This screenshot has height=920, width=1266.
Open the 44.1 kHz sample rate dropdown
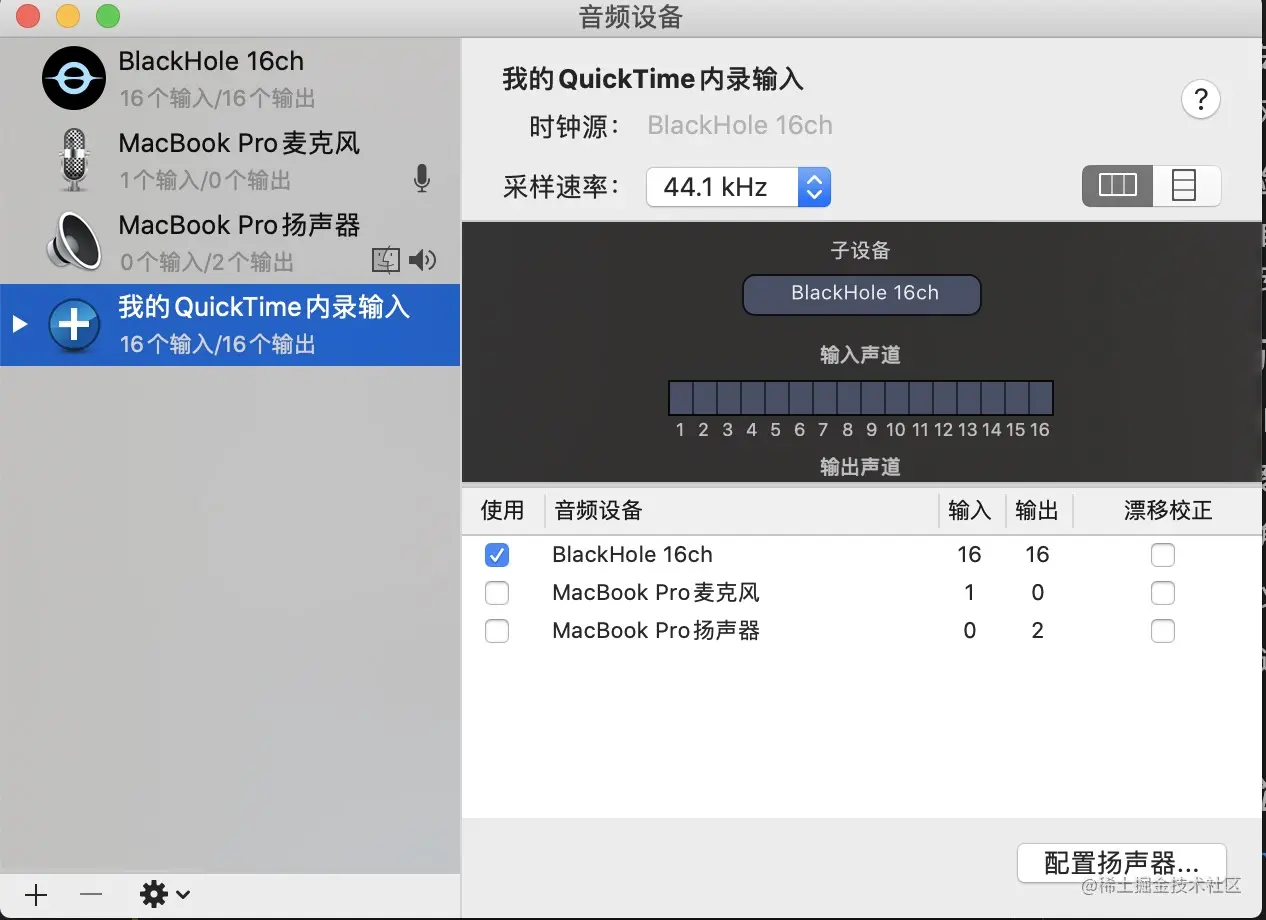738,187
